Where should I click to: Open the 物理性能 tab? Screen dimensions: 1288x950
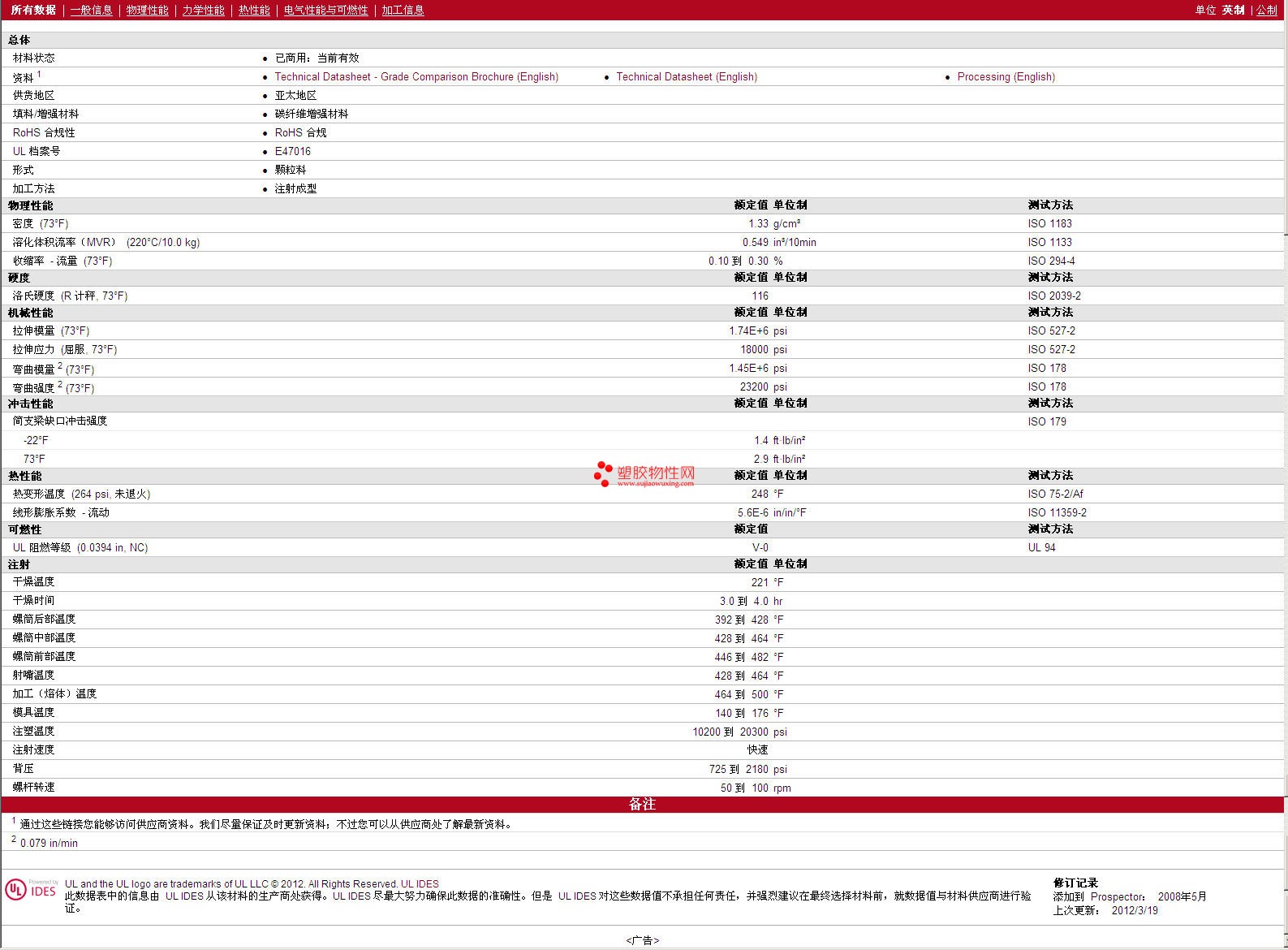pyautogui.click(x=147, y=10)
